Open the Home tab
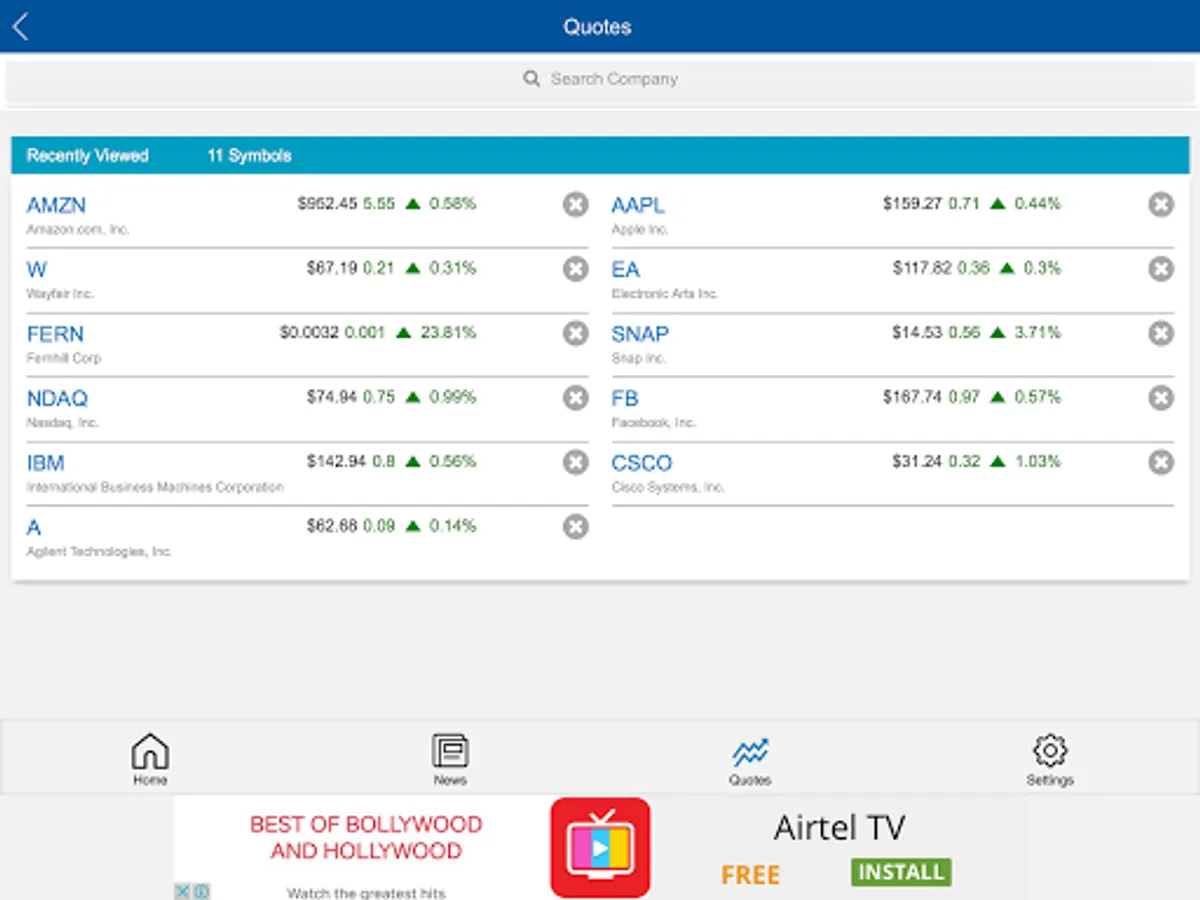The height and width of the screenshot is (900, 1200). pos(150,760)
